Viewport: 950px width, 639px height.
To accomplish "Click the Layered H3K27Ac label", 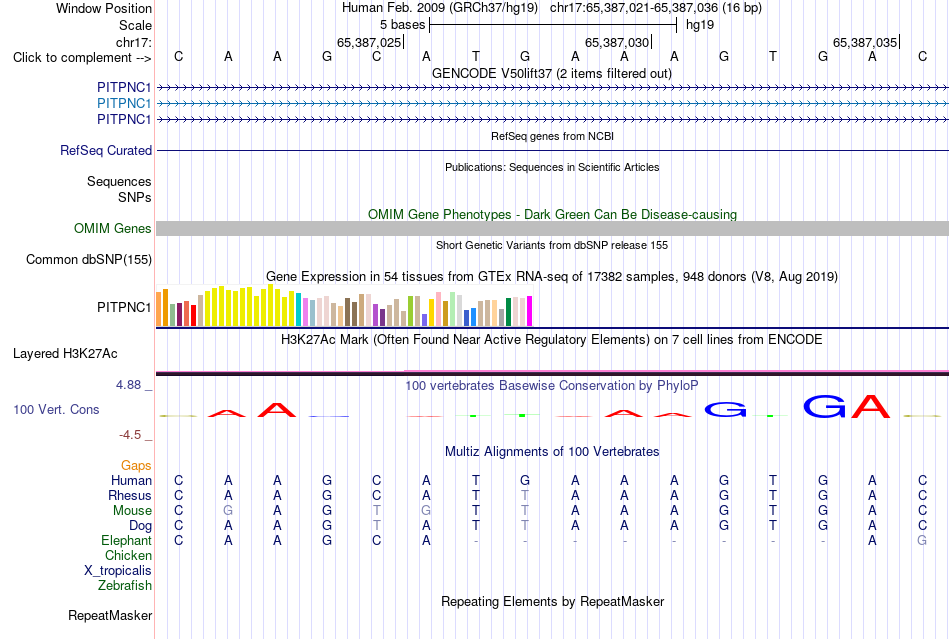I will tap(65, 354).
